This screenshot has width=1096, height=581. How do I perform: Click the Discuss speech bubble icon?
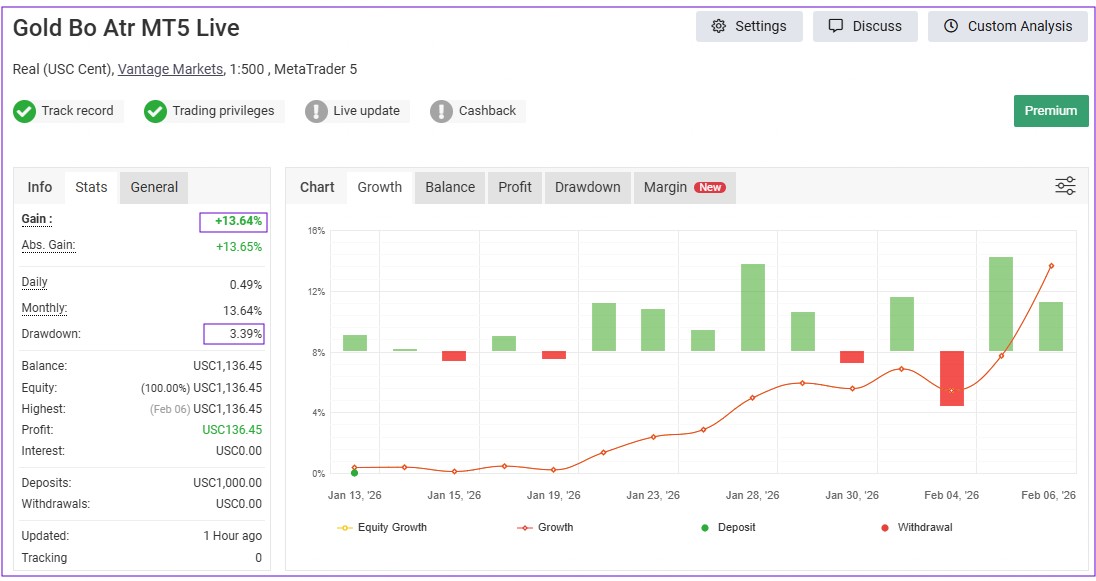tap(836, 27)
